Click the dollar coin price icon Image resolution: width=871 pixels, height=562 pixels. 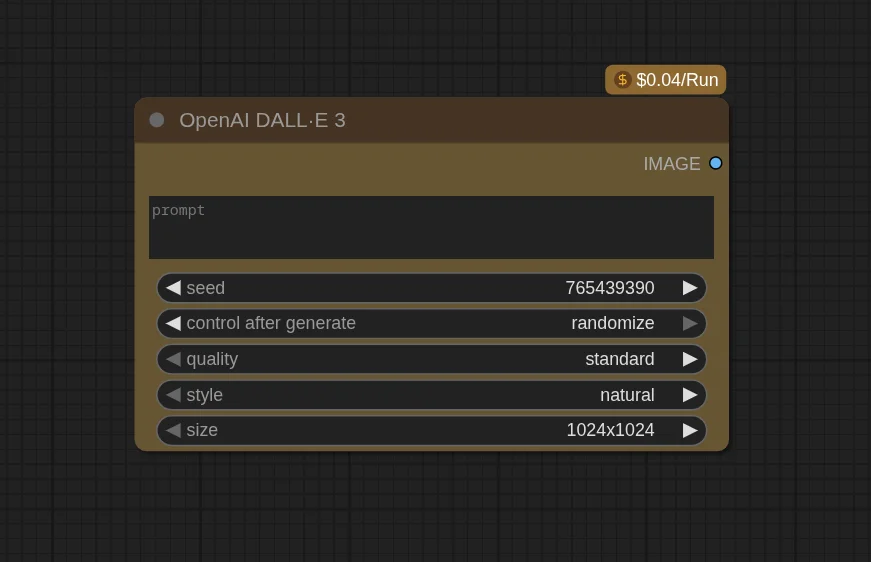click(622, 80)
